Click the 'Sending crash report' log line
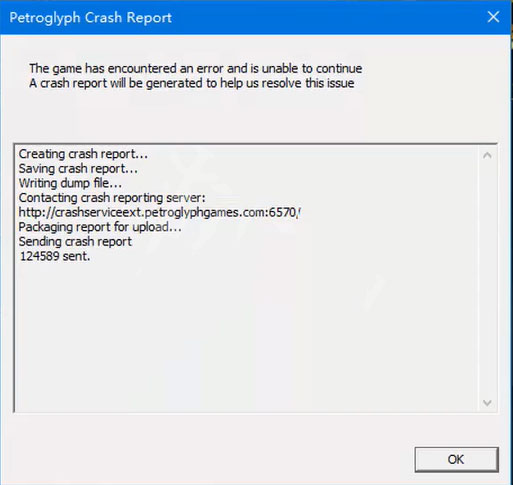This screenshot has width=513, height=485. click(x=75, y=242)
